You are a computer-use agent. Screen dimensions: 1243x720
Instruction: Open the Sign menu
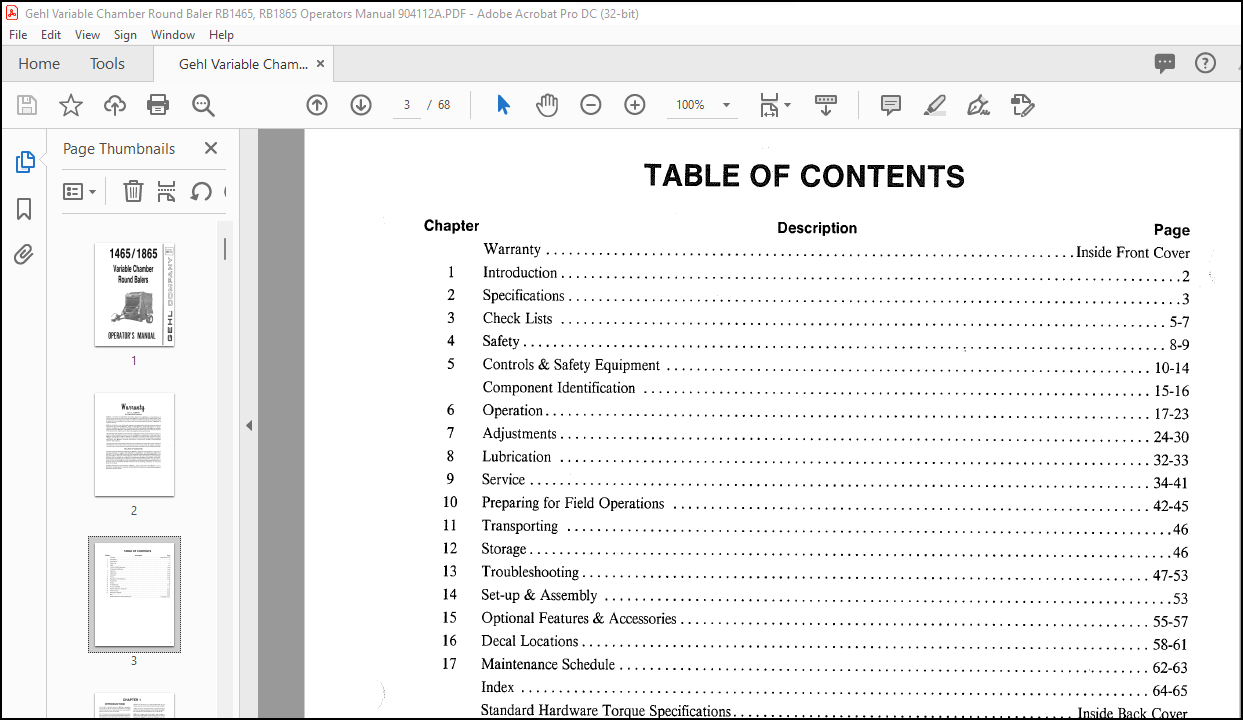point(125,34)
